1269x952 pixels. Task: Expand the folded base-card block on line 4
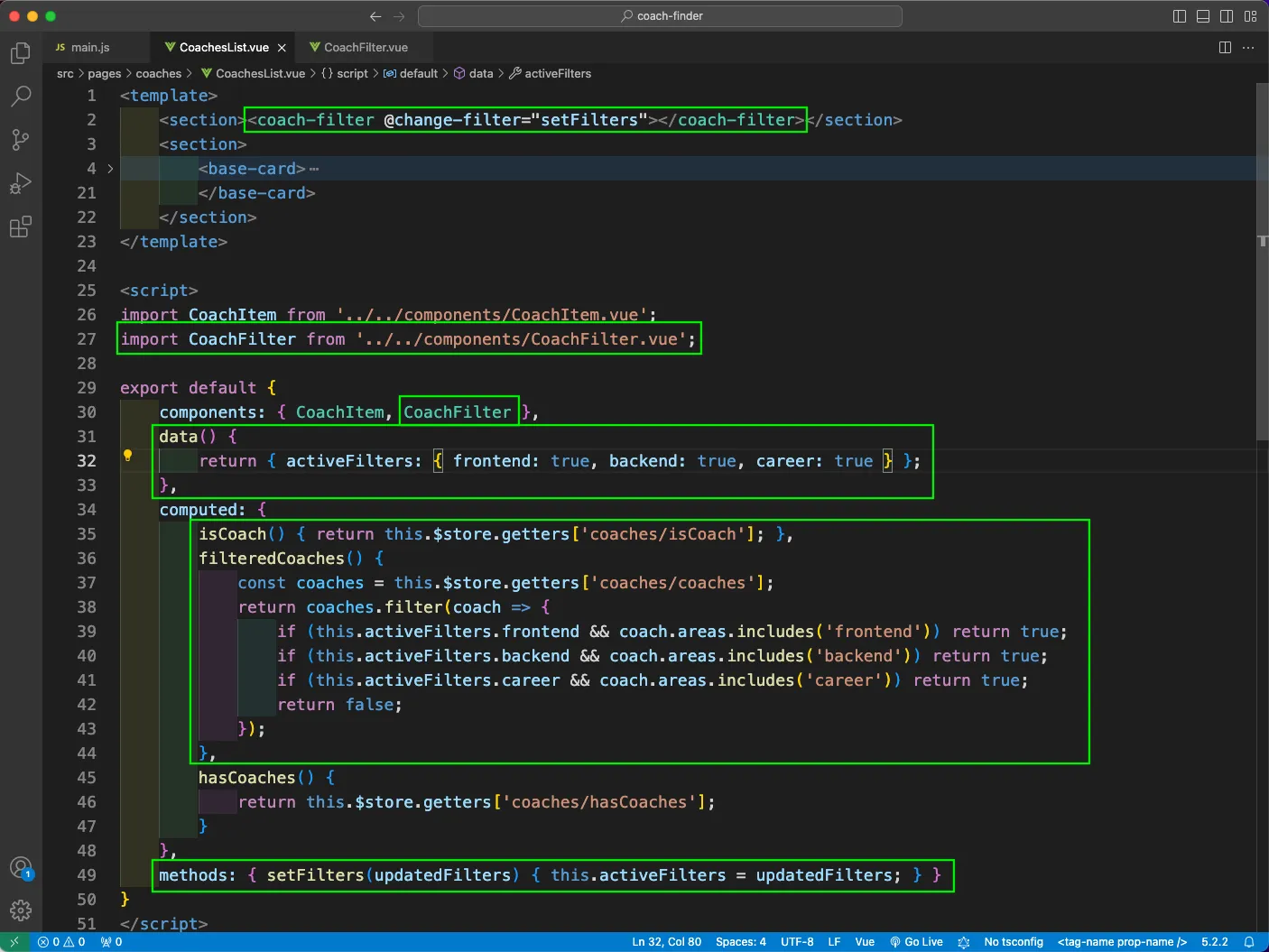pos(110,169)
